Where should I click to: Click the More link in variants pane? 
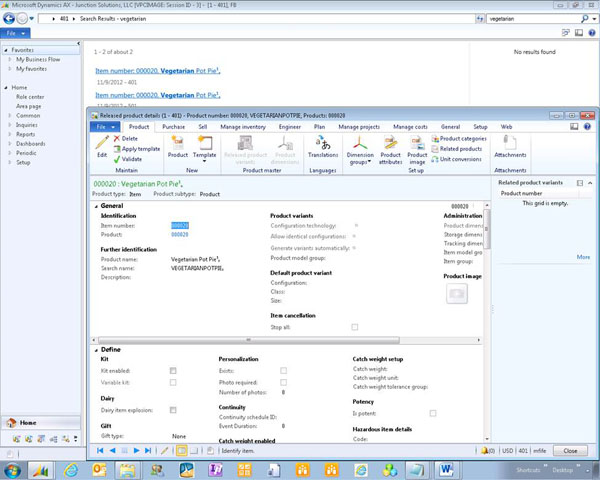pos(583,257)
